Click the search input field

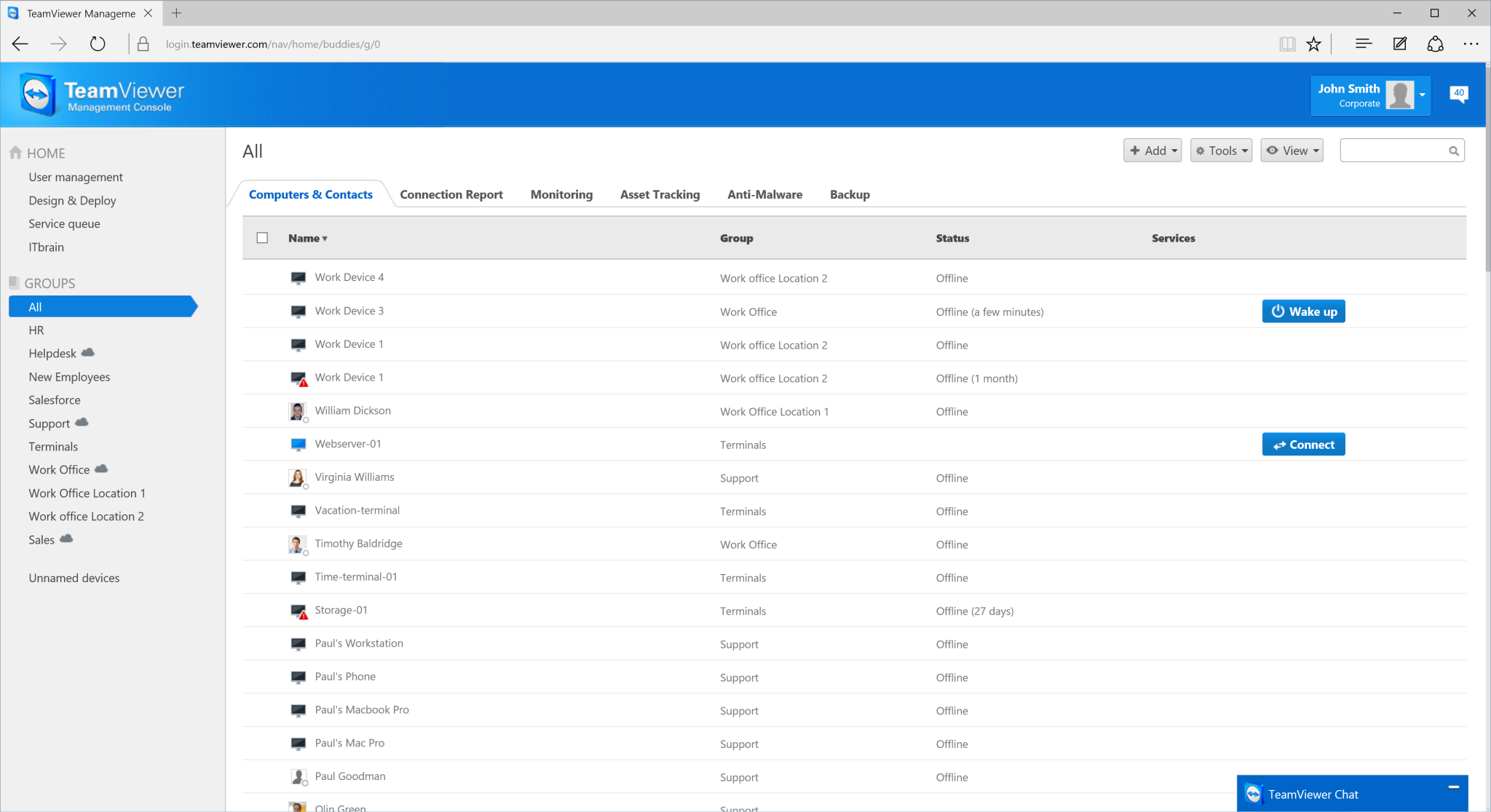point(1392,151)
